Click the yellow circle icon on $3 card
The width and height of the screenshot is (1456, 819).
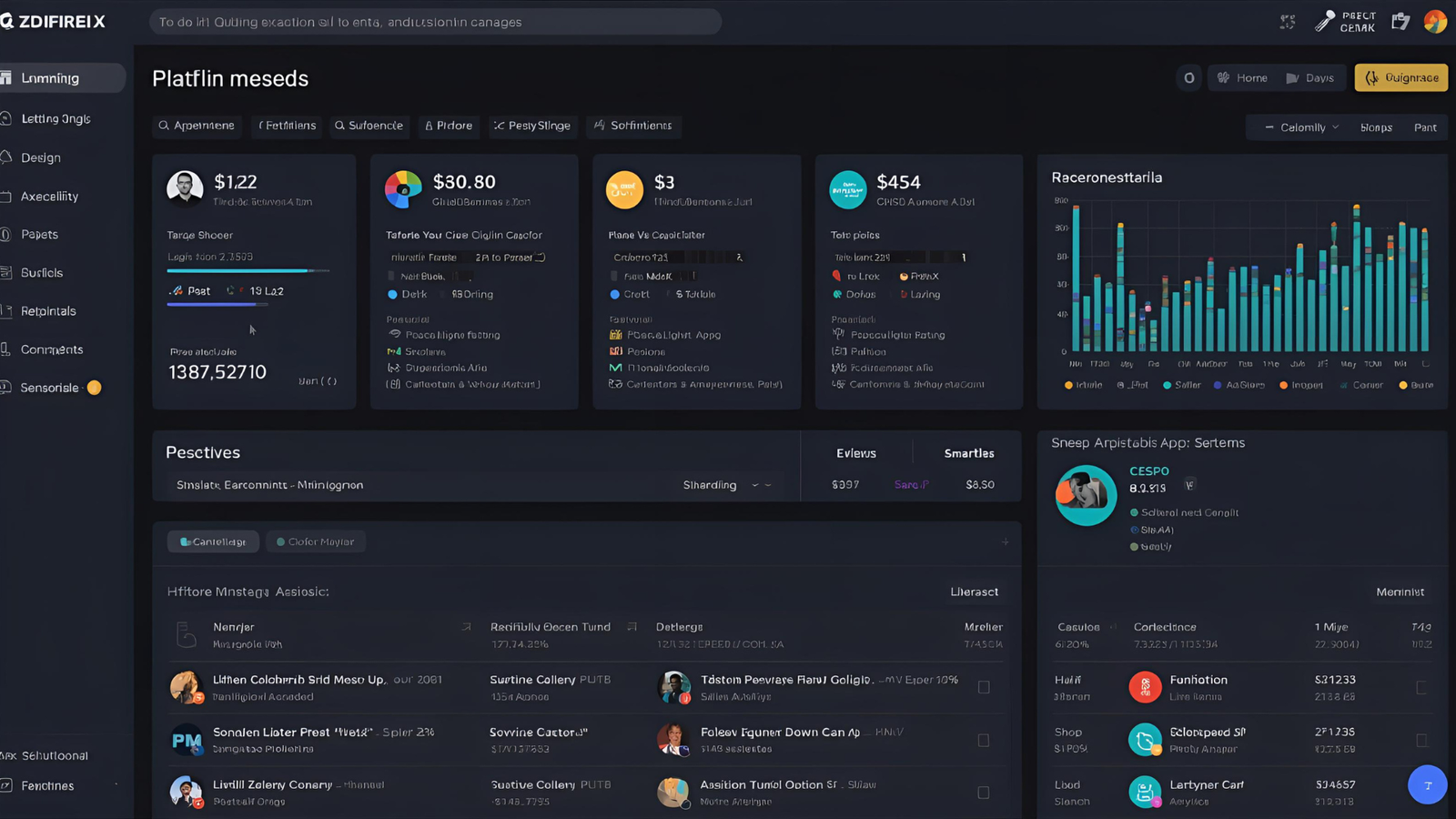(x=624, y=189)
